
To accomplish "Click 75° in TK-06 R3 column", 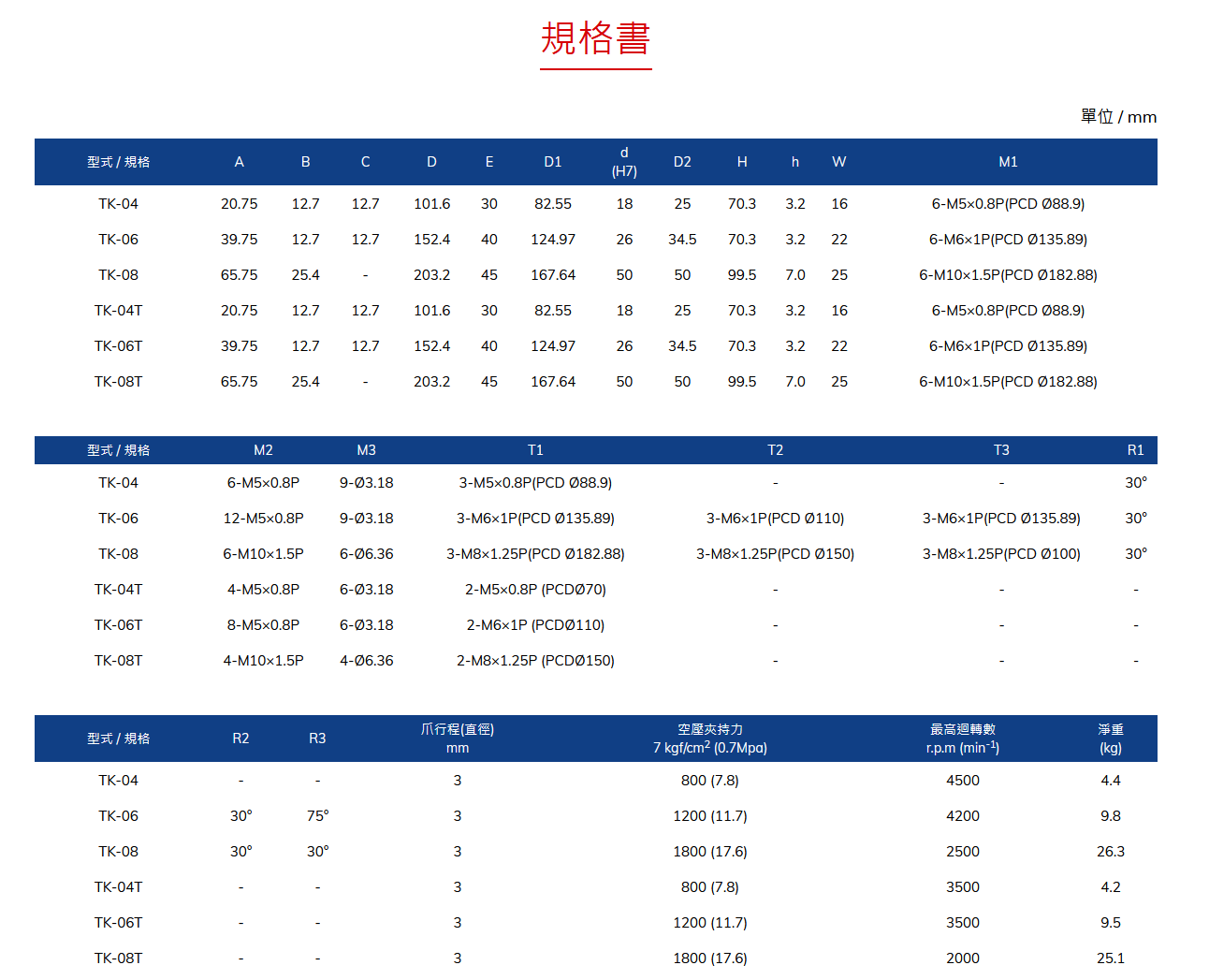I will coord(317,816).
